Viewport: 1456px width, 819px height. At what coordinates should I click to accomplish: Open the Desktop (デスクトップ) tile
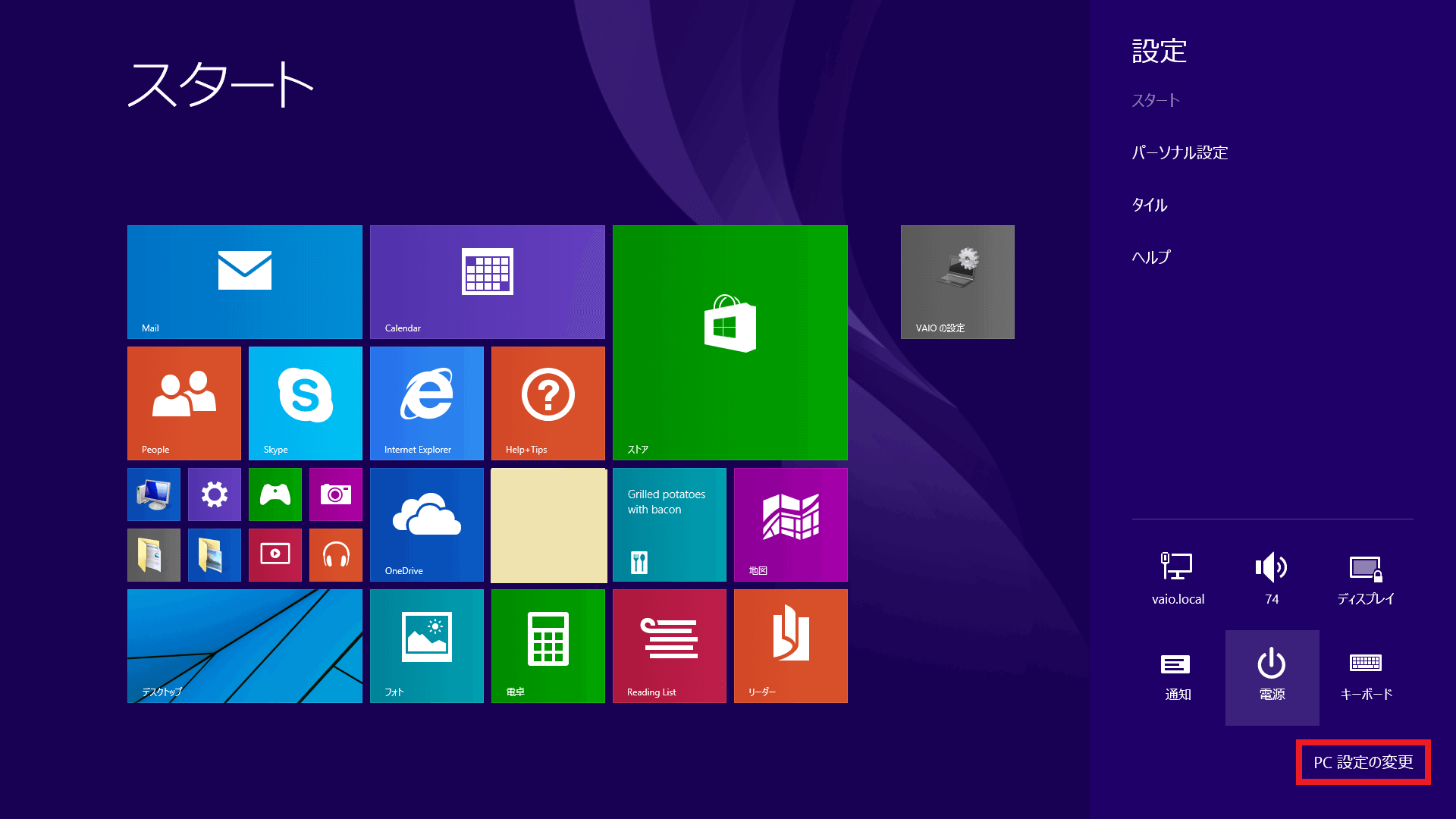(245, 646)
